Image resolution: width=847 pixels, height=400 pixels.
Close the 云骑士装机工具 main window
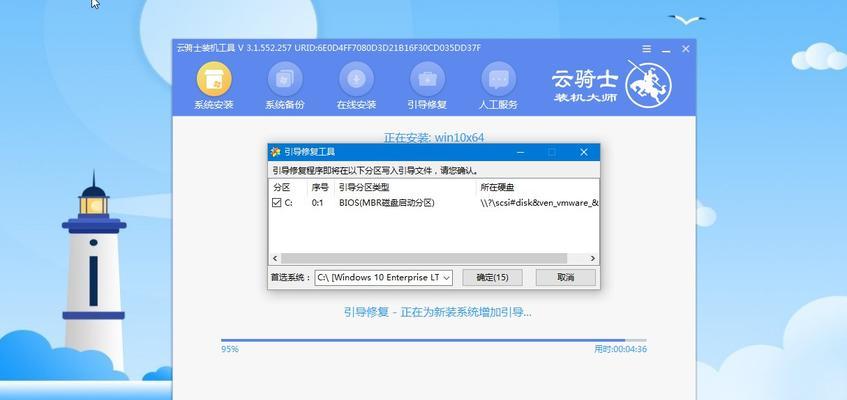pyautogui.click(x=685, y=49)
